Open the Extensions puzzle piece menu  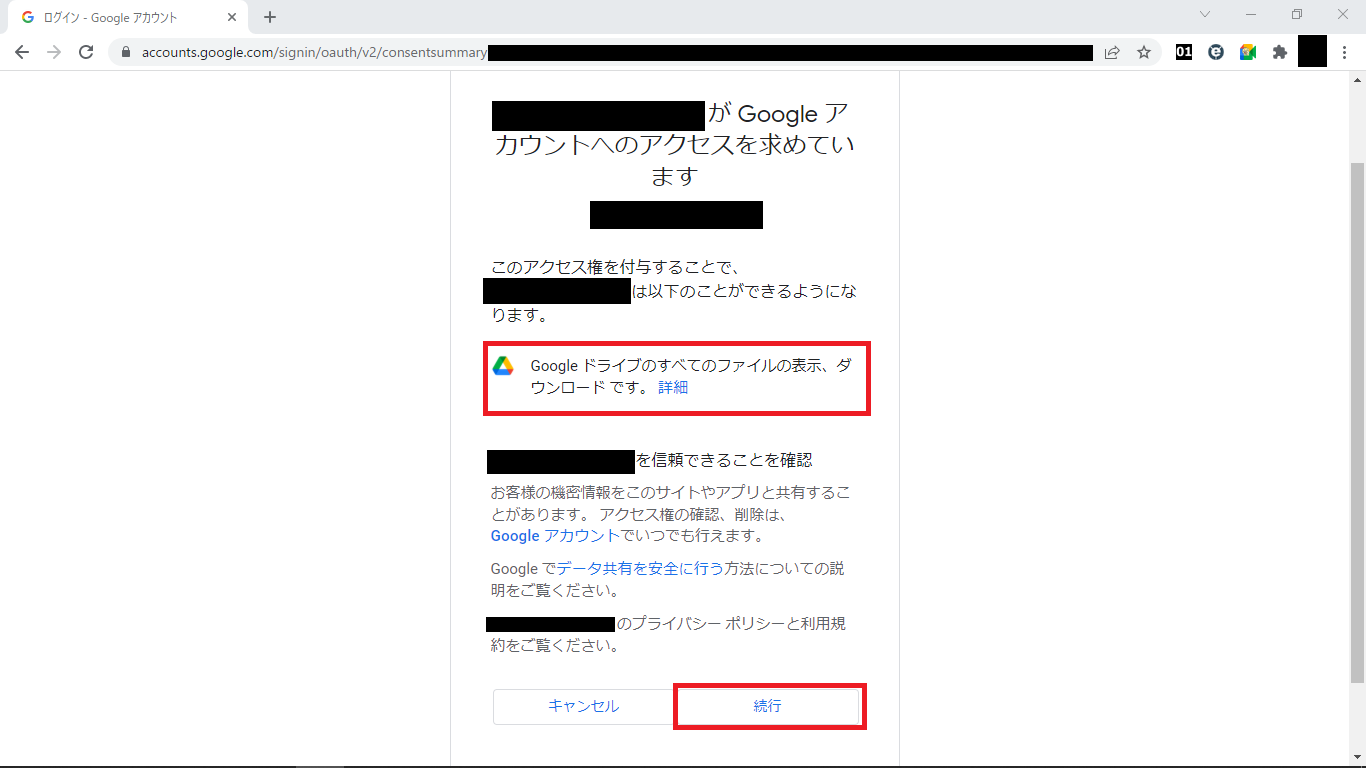click(x=1280, y=53)
